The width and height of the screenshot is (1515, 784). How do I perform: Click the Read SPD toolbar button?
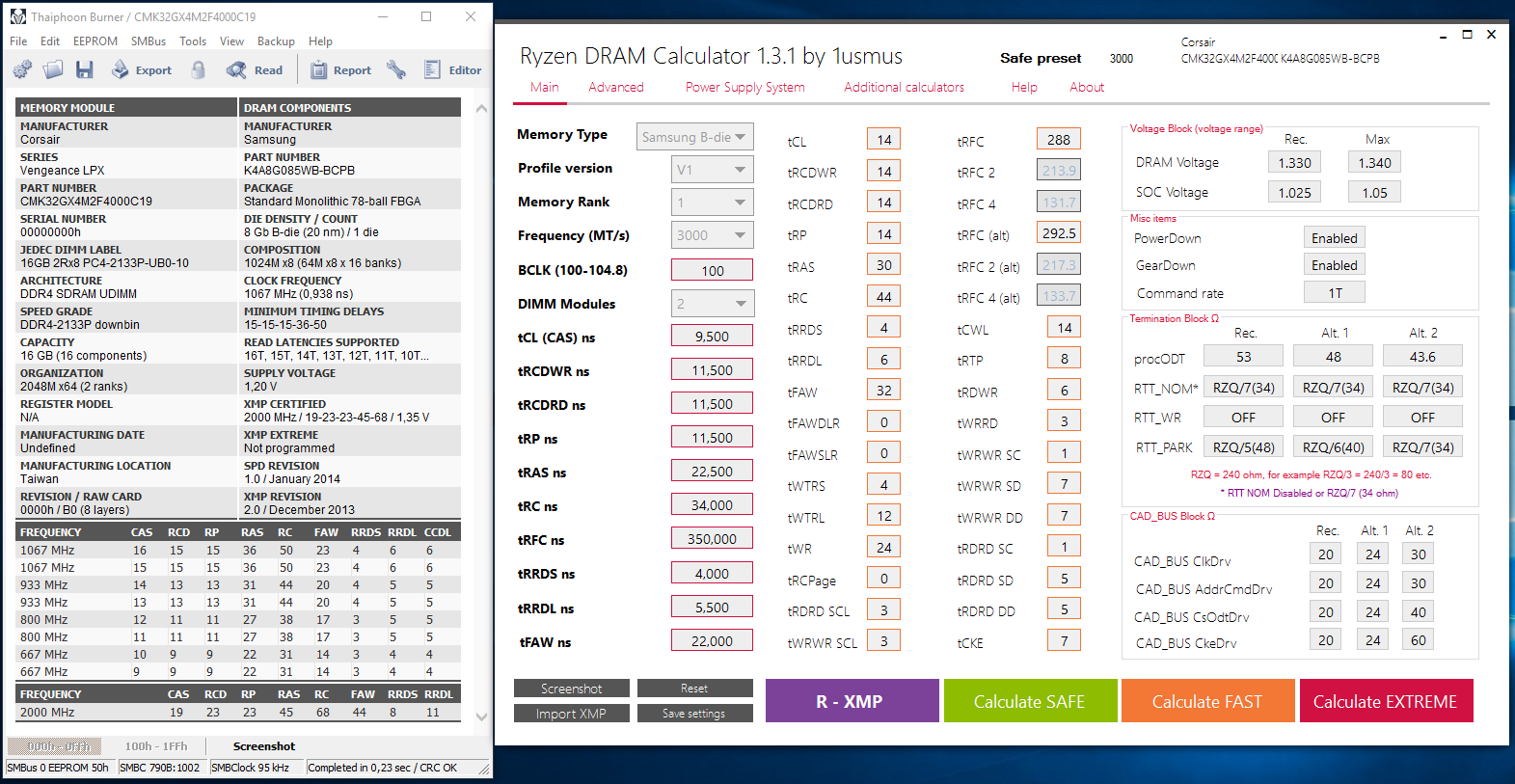point(255,69)
